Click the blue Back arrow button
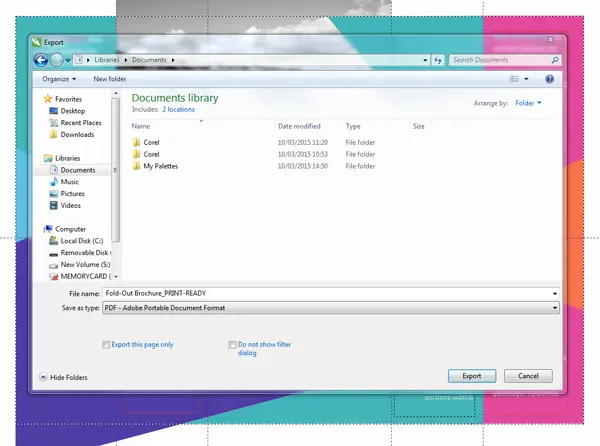 pyautogui.click(x=41, y=60)
